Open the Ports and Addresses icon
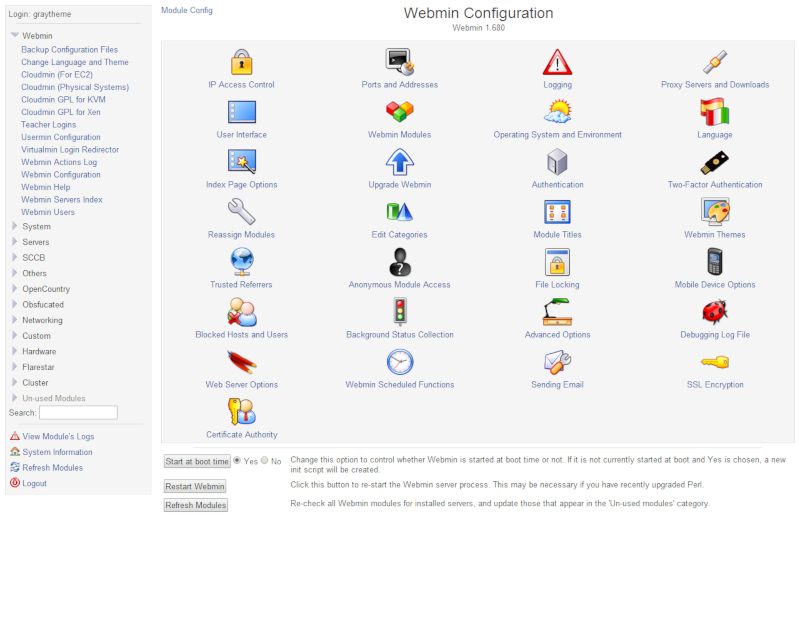The image size is (800, 640). (x=399, y=62)
